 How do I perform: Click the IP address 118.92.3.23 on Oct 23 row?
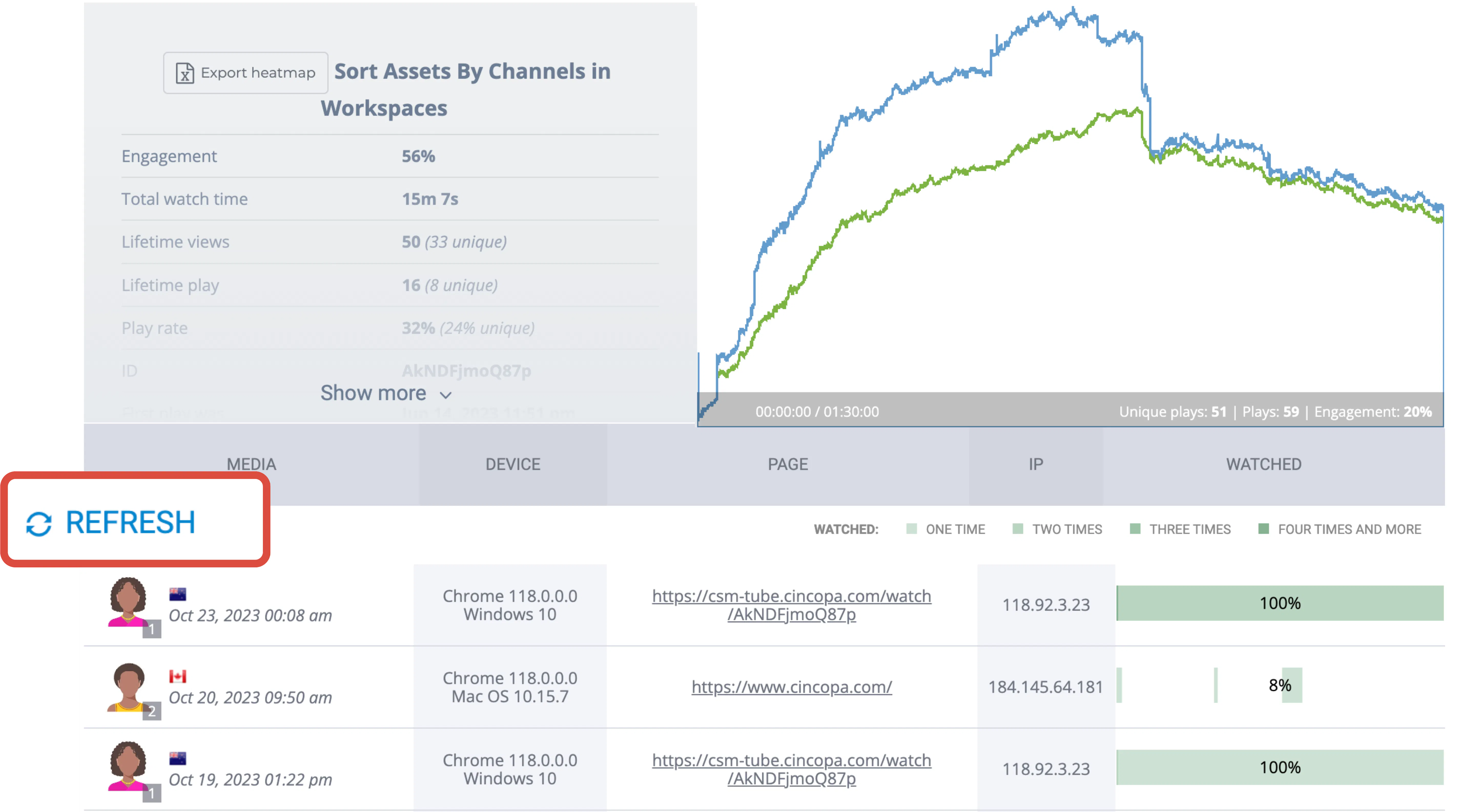[1046, 605]
